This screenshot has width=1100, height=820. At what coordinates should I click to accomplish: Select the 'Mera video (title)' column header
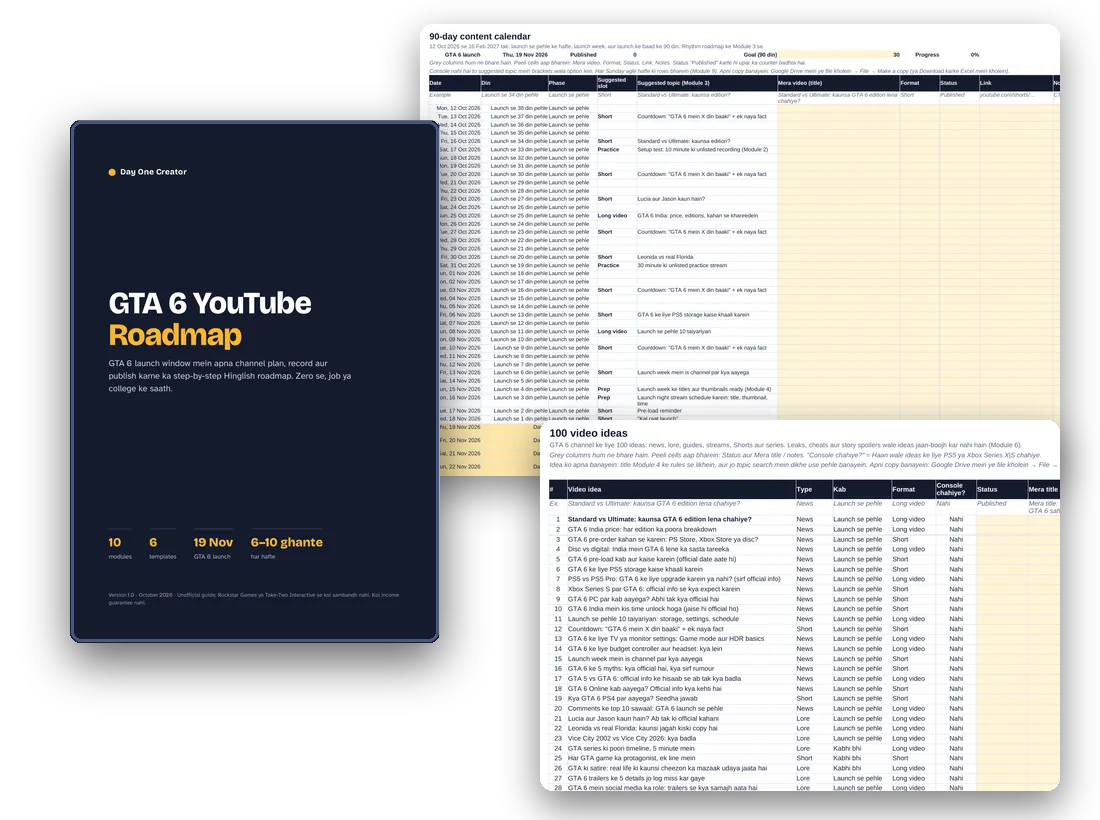[838, 83]
